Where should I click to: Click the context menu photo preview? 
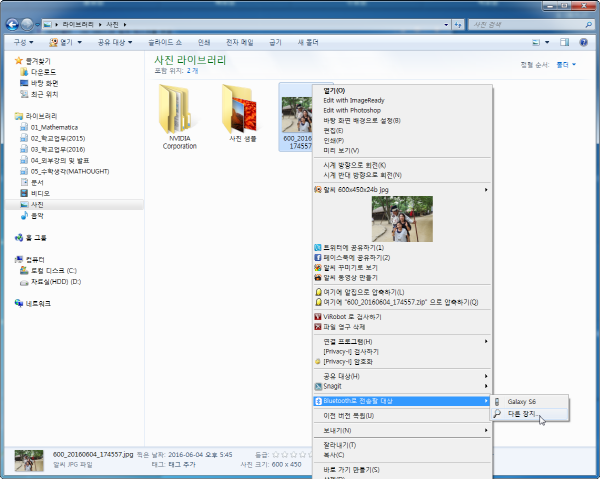[402, 219]
